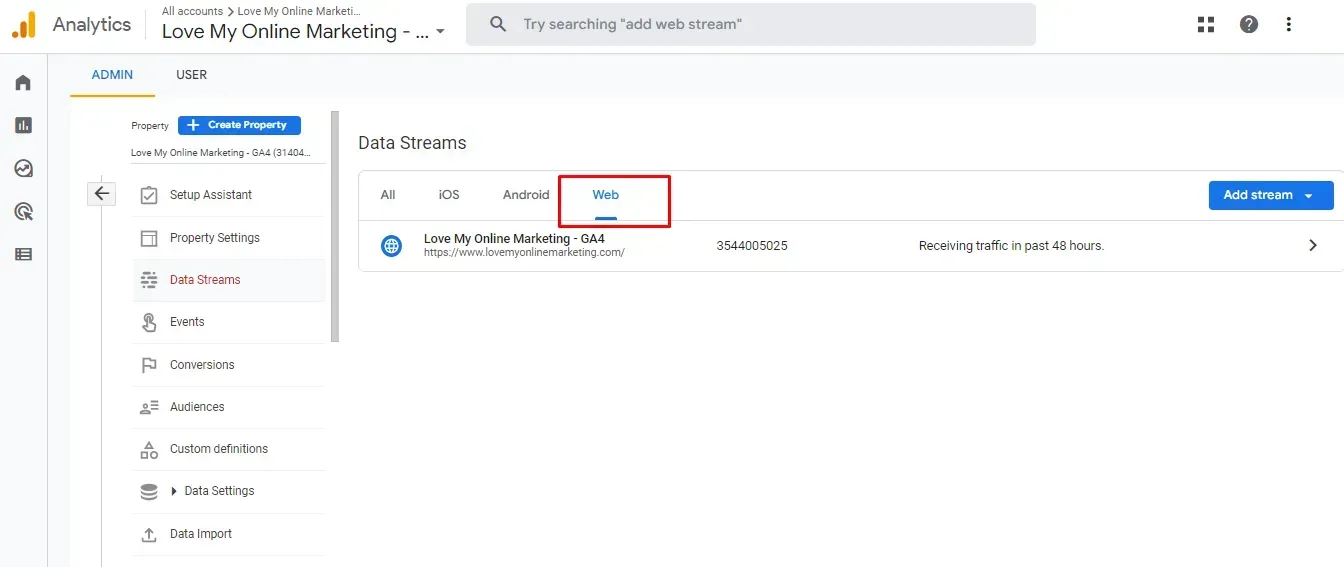The image size is (1344, 567).
Task: Open the Google apps grid icon
Action: tap(1206, 25)
